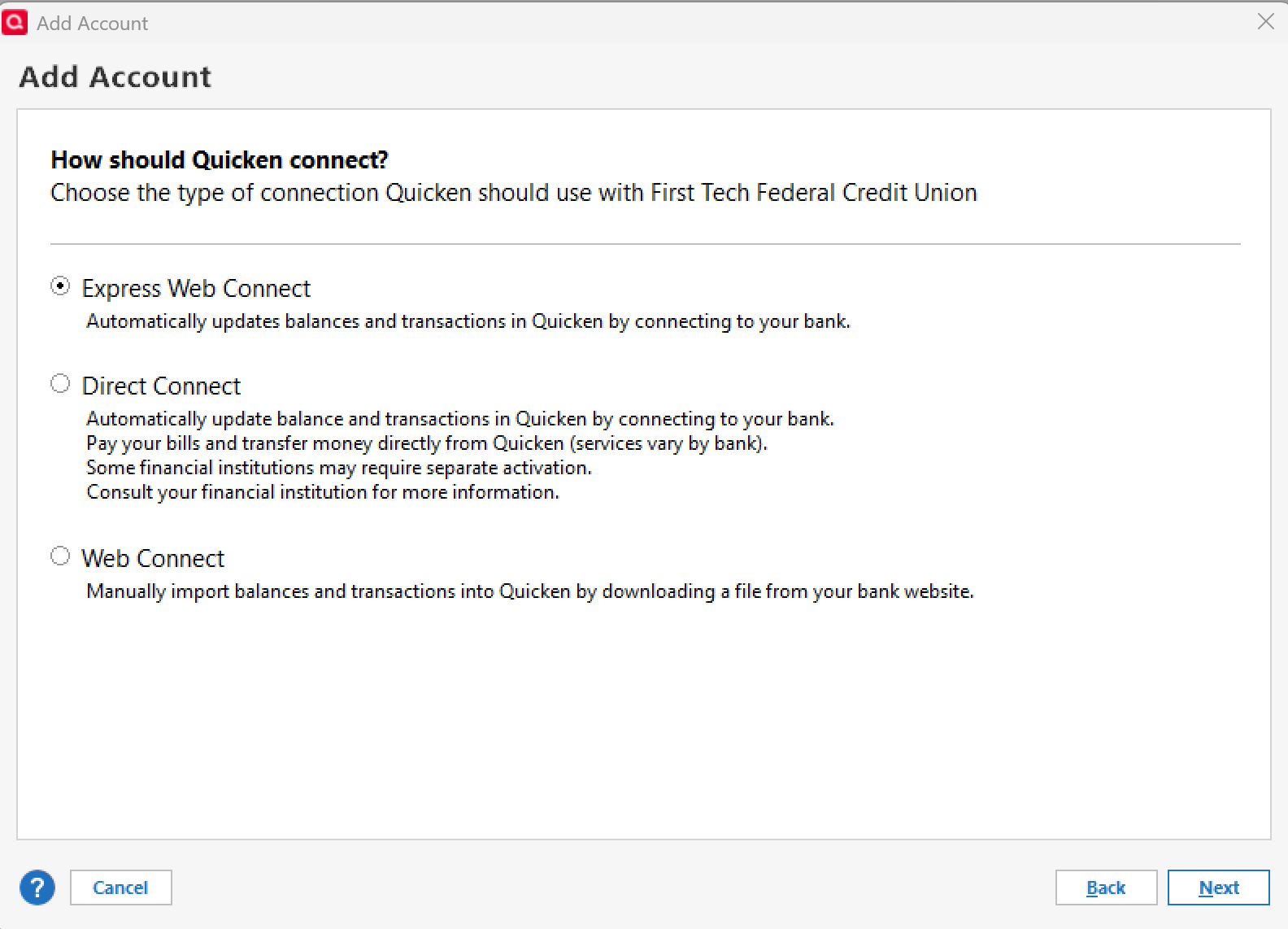Screen dimensions: 1288x929
Task: Click the Quicken logo in title bar
Action: [15, 22]
